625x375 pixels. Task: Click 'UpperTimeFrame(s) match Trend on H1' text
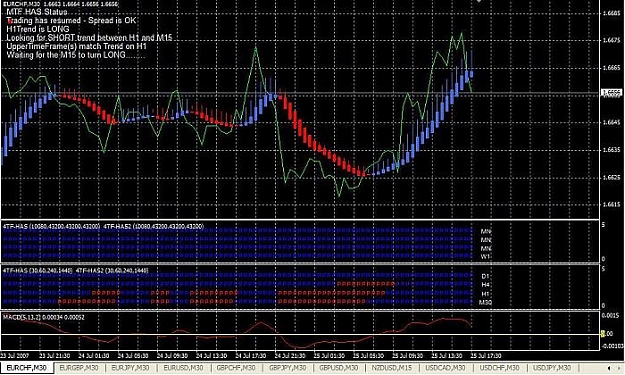77,46
